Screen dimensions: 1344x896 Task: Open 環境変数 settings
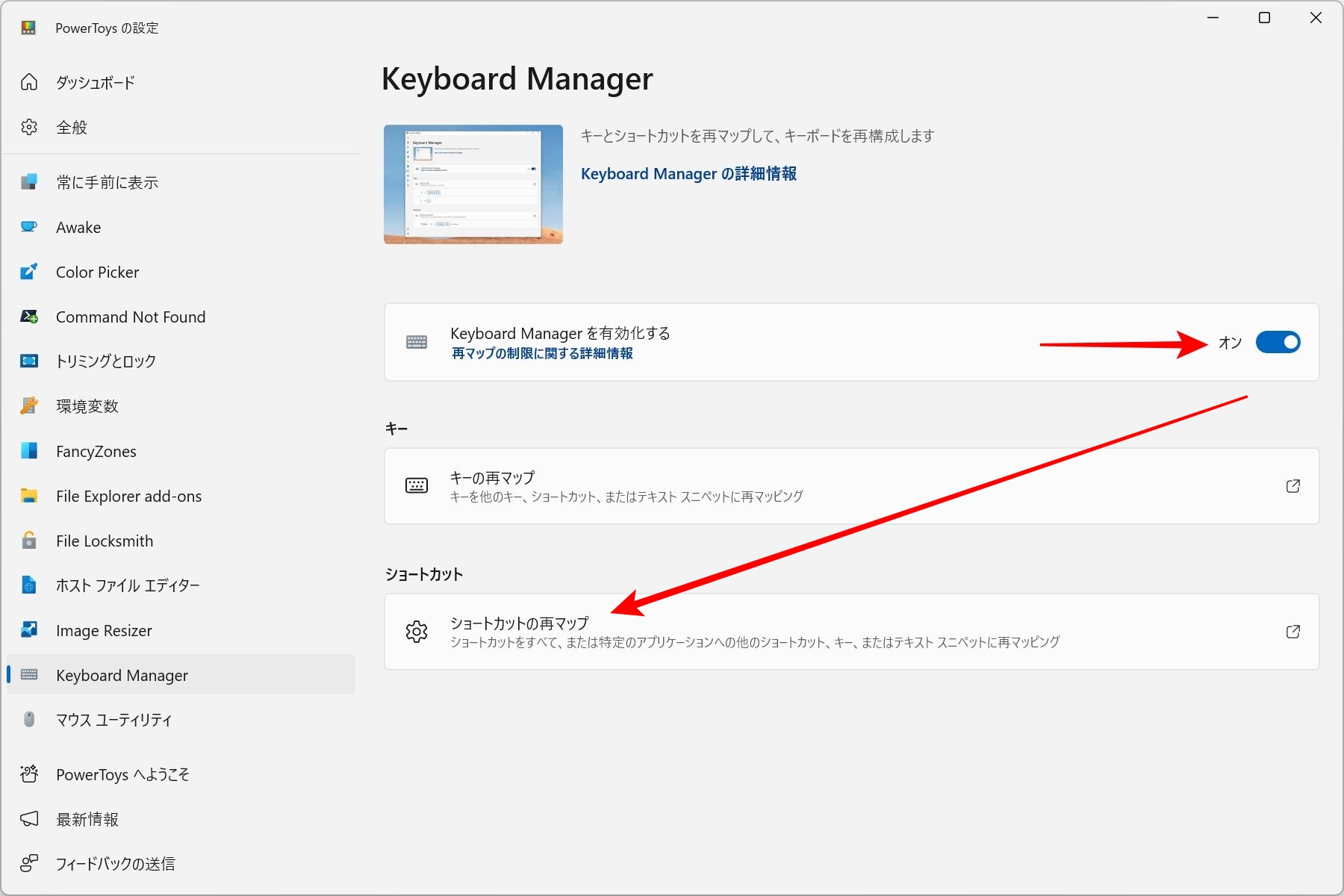[181, 406]
